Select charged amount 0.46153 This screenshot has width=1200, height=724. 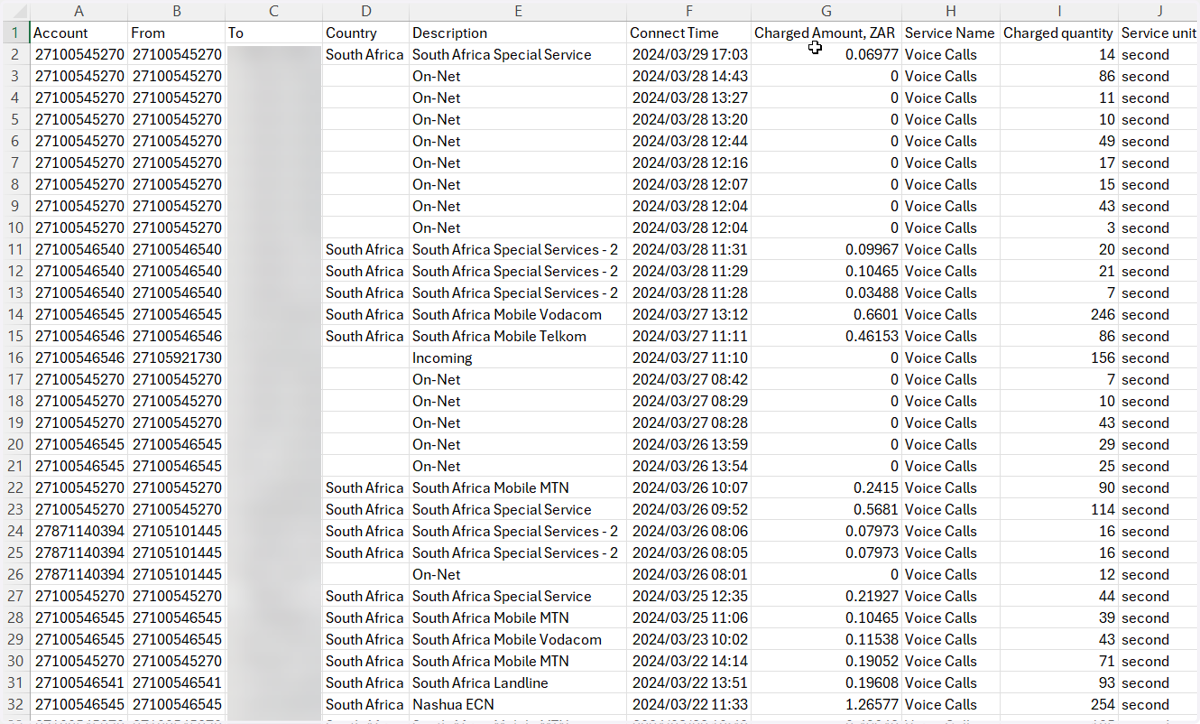826,336
